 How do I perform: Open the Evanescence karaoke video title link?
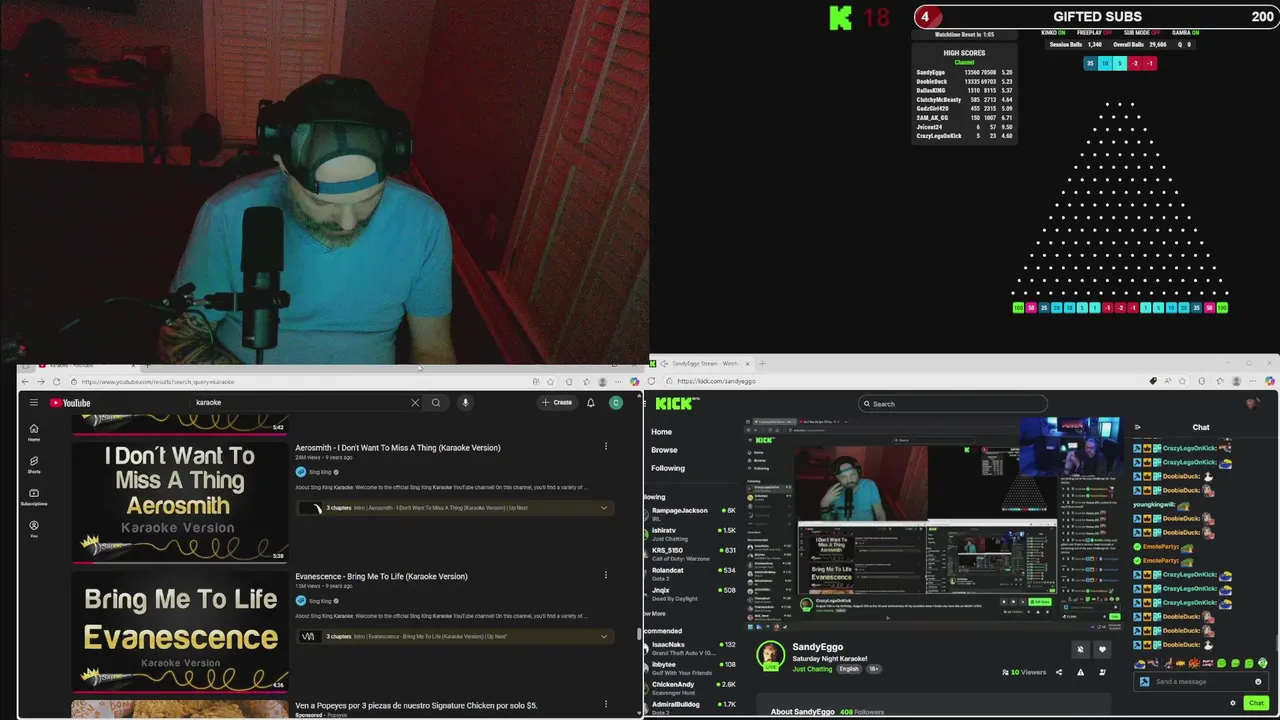(x=381, y=577)
